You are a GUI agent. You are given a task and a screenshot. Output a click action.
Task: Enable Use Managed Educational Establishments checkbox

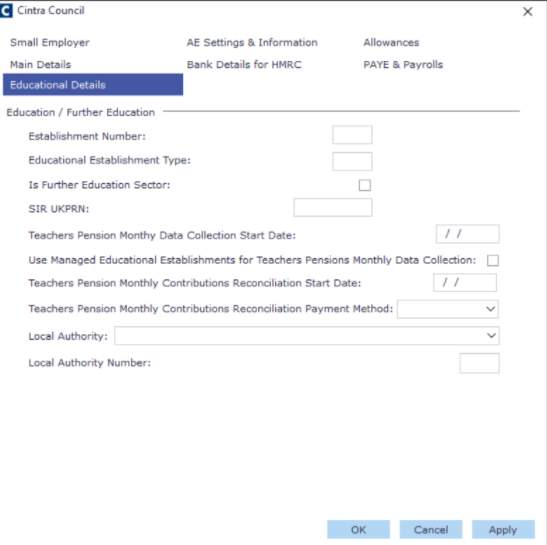tap(493, 260)
